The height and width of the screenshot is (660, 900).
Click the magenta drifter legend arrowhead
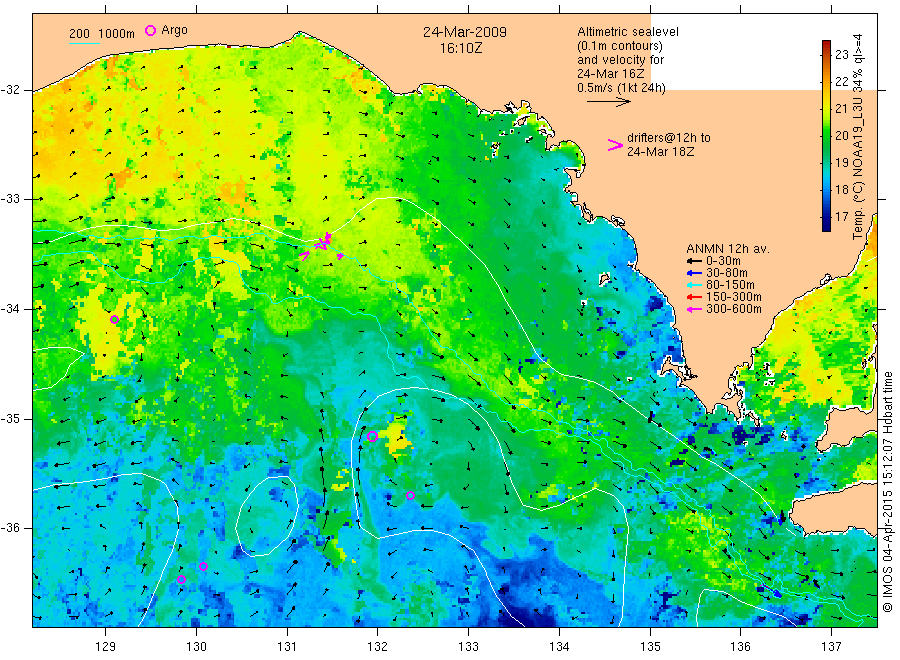coord(615,145)
